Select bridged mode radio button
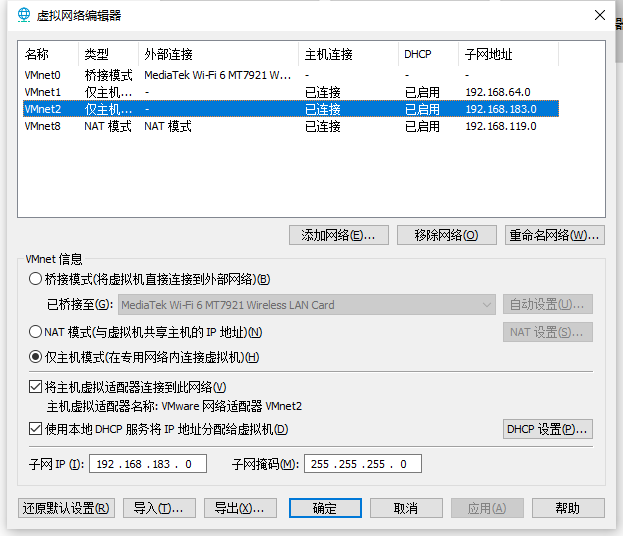This screenshot has height=536, width=623. pos(35,279)
